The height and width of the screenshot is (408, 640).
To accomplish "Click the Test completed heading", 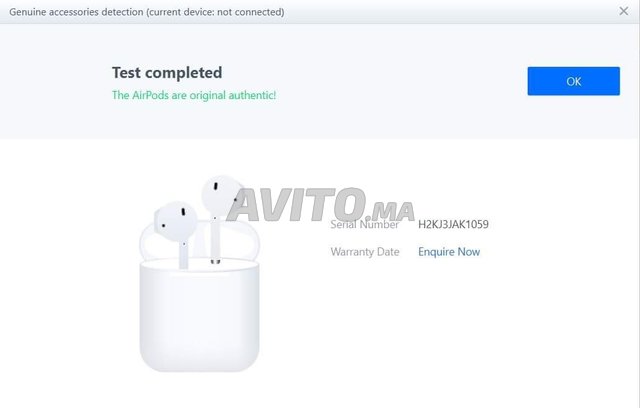I will [x=167, y=73].
